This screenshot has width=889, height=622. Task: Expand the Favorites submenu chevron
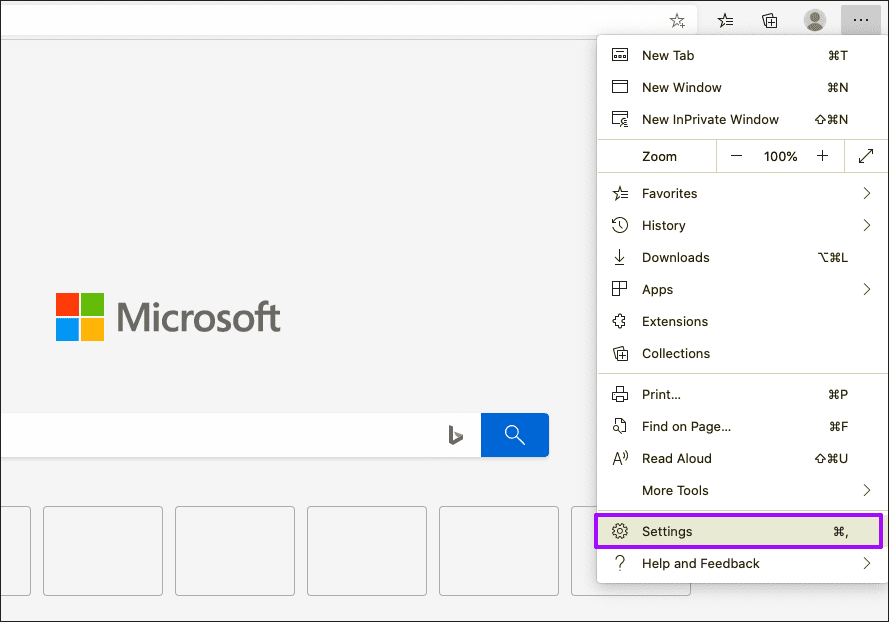pos(866,193)
